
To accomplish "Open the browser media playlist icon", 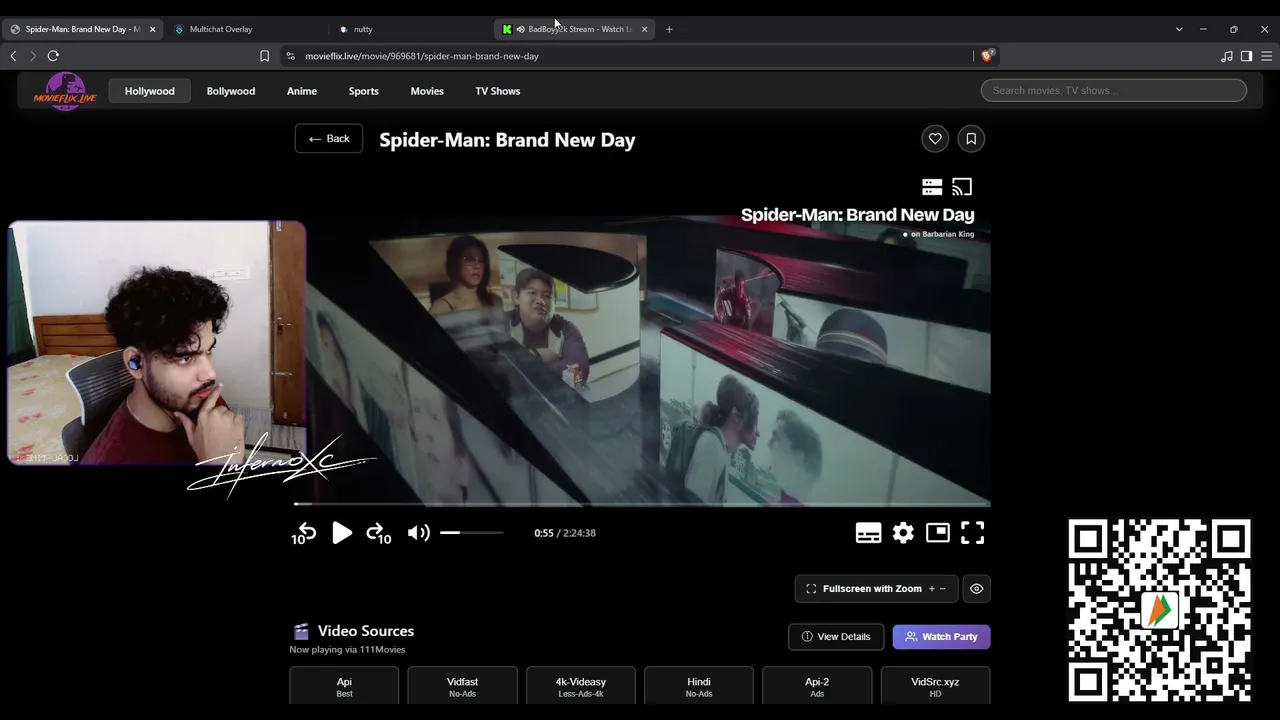I will pyautogui.click(x=1227, y=56).
